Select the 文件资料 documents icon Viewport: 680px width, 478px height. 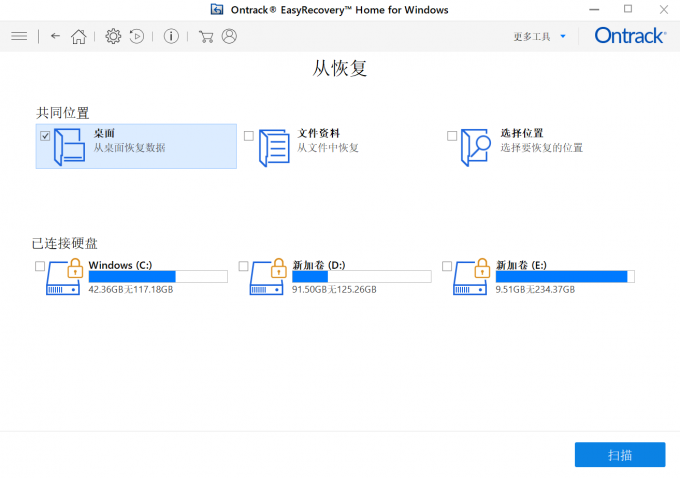pos(274,147)
